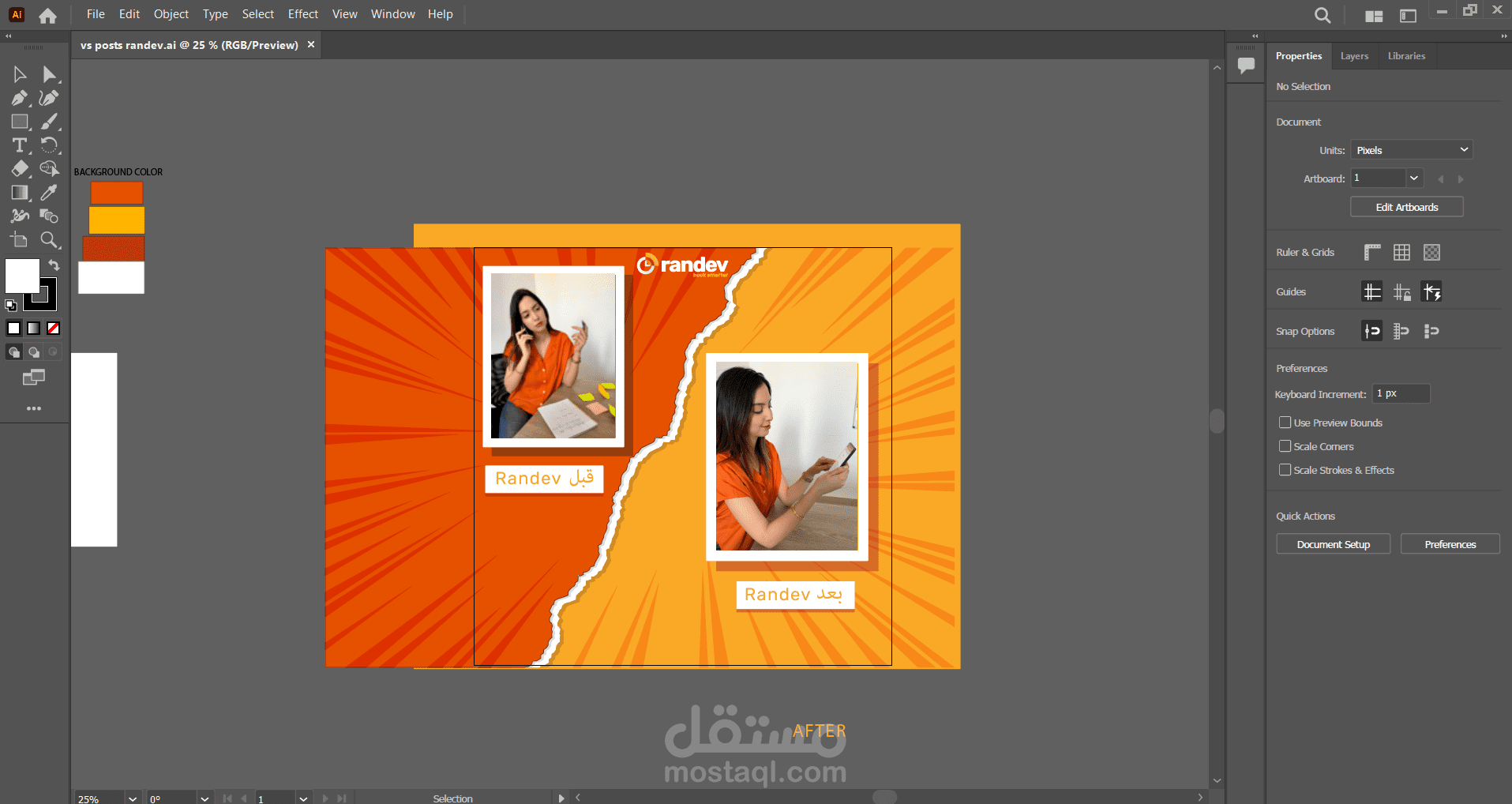The height and width of the screenshot is (804, 1512).
Task: Open Document Setup quick action
Action: tap(1334, 544)
